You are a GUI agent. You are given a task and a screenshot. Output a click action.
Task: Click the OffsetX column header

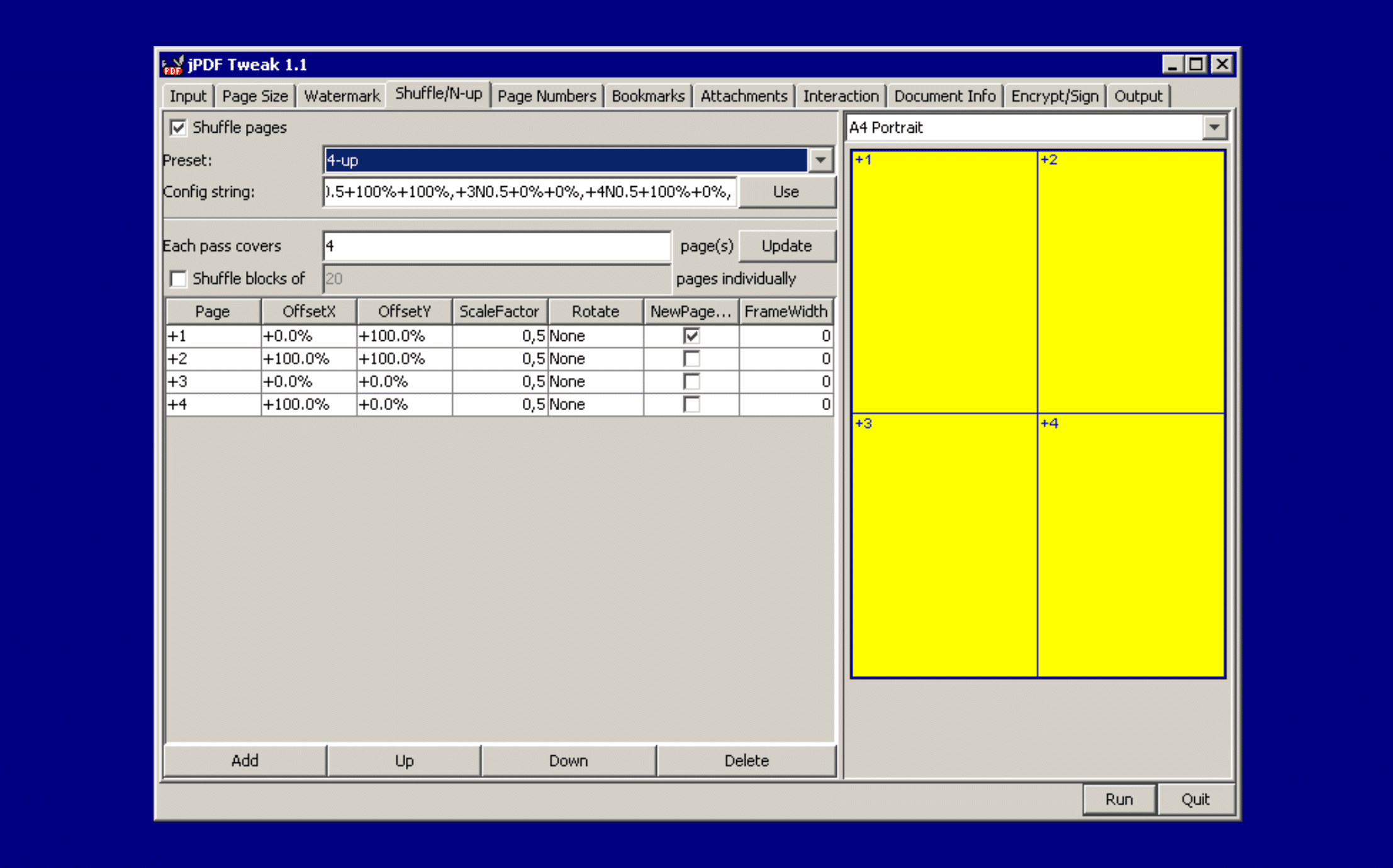309,312
